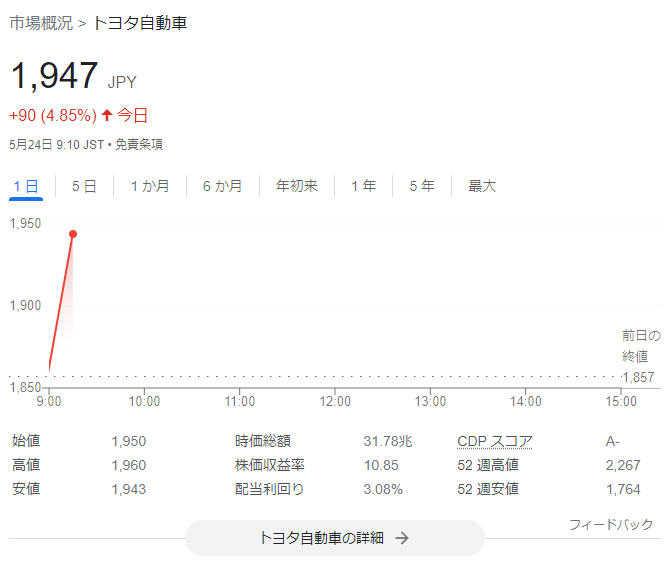Click the 安値 label
Image resolution: width=664 pixels, height=561 pixels.
pos(26,489)
